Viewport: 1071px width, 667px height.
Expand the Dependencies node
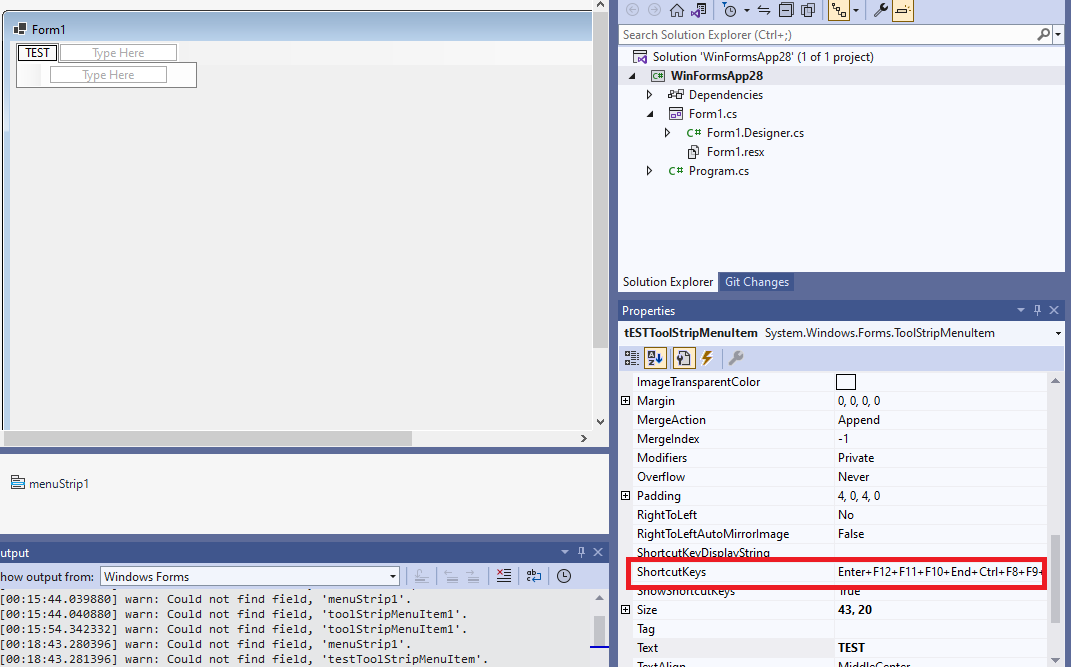[x=649, y=94]
